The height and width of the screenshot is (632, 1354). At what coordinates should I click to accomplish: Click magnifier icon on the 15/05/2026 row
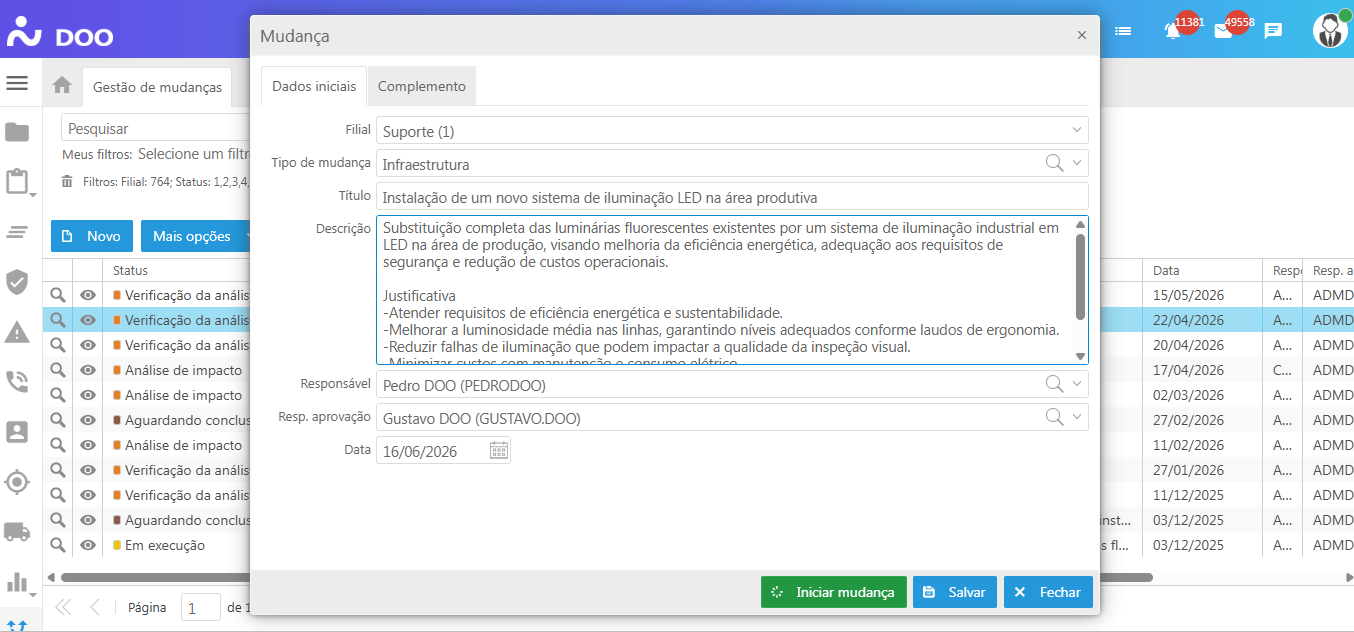click(x=58, y=295)
